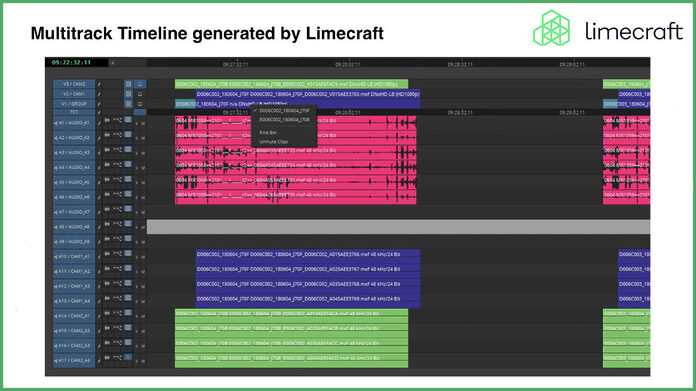The height and width of the screenshot is (391, 696).
Task: Click the pencil icon beside the TC1 track
Action: (x=99, y=112)
